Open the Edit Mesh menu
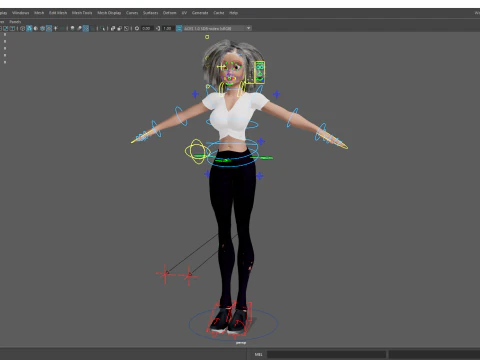Viewport: 480px width, 360px height. (x=58, y=13)
